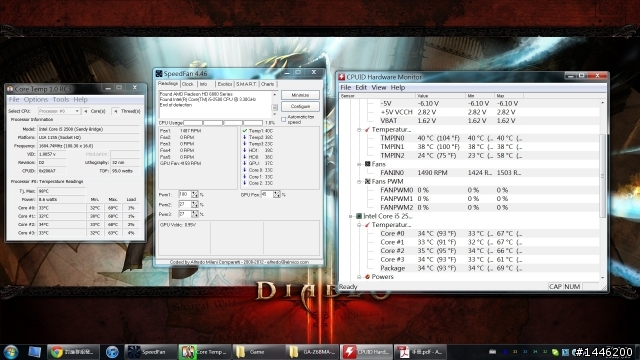Open the View menu in Hardware Monitor
This screenshot has width=640, height=360.
click(x=378, y=87)
